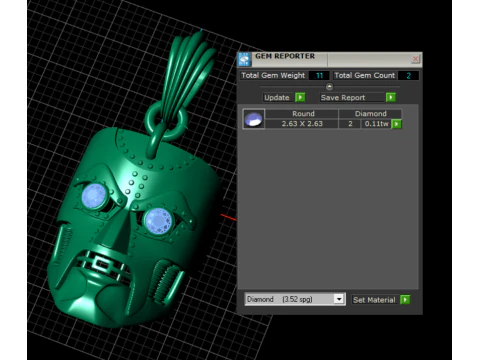Screen dimensions: 480x360
Task: Select the round gem thumbnail
Action: tap(254, 119)
